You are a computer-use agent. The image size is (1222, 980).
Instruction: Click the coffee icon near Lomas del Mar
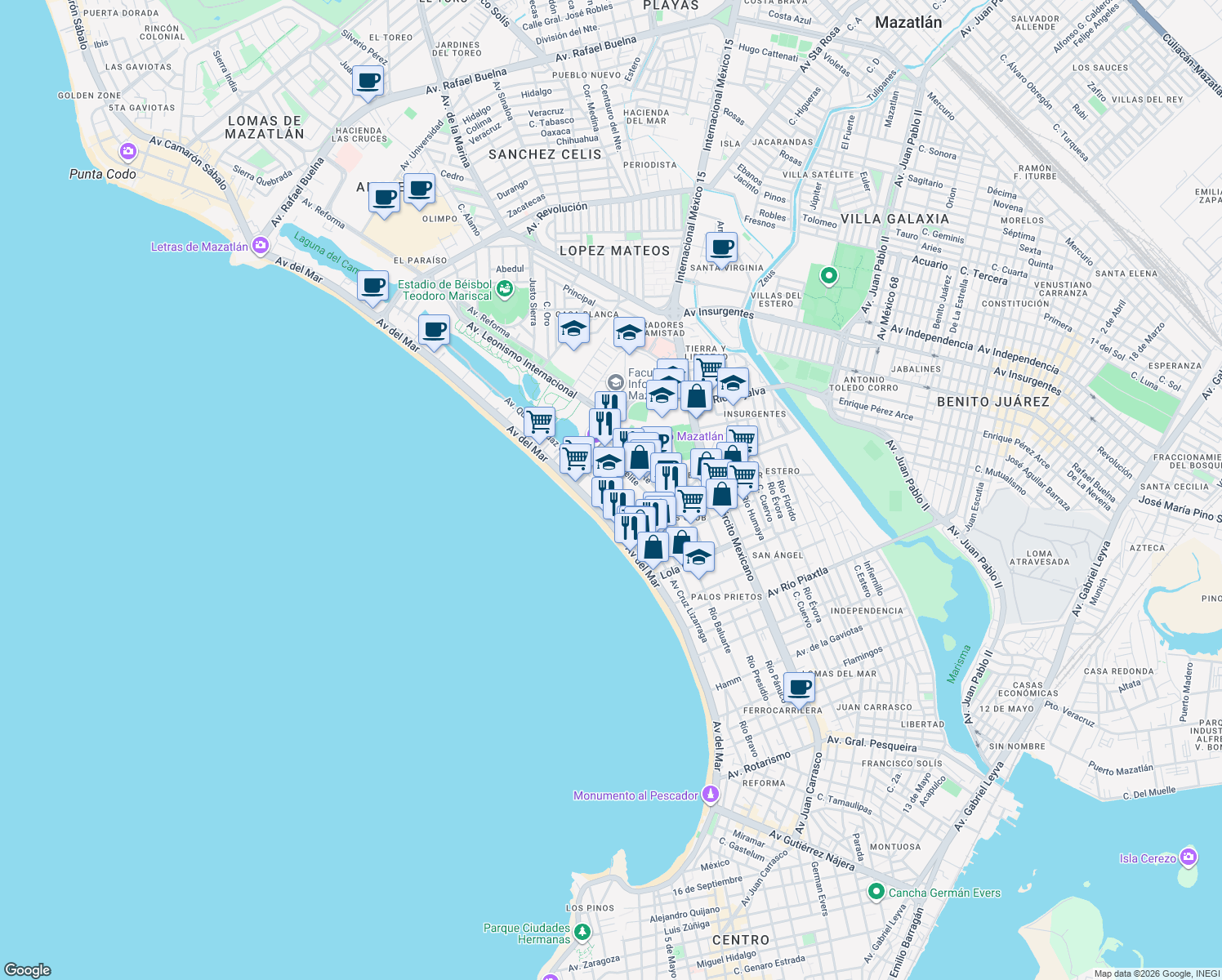coord(799,688)
